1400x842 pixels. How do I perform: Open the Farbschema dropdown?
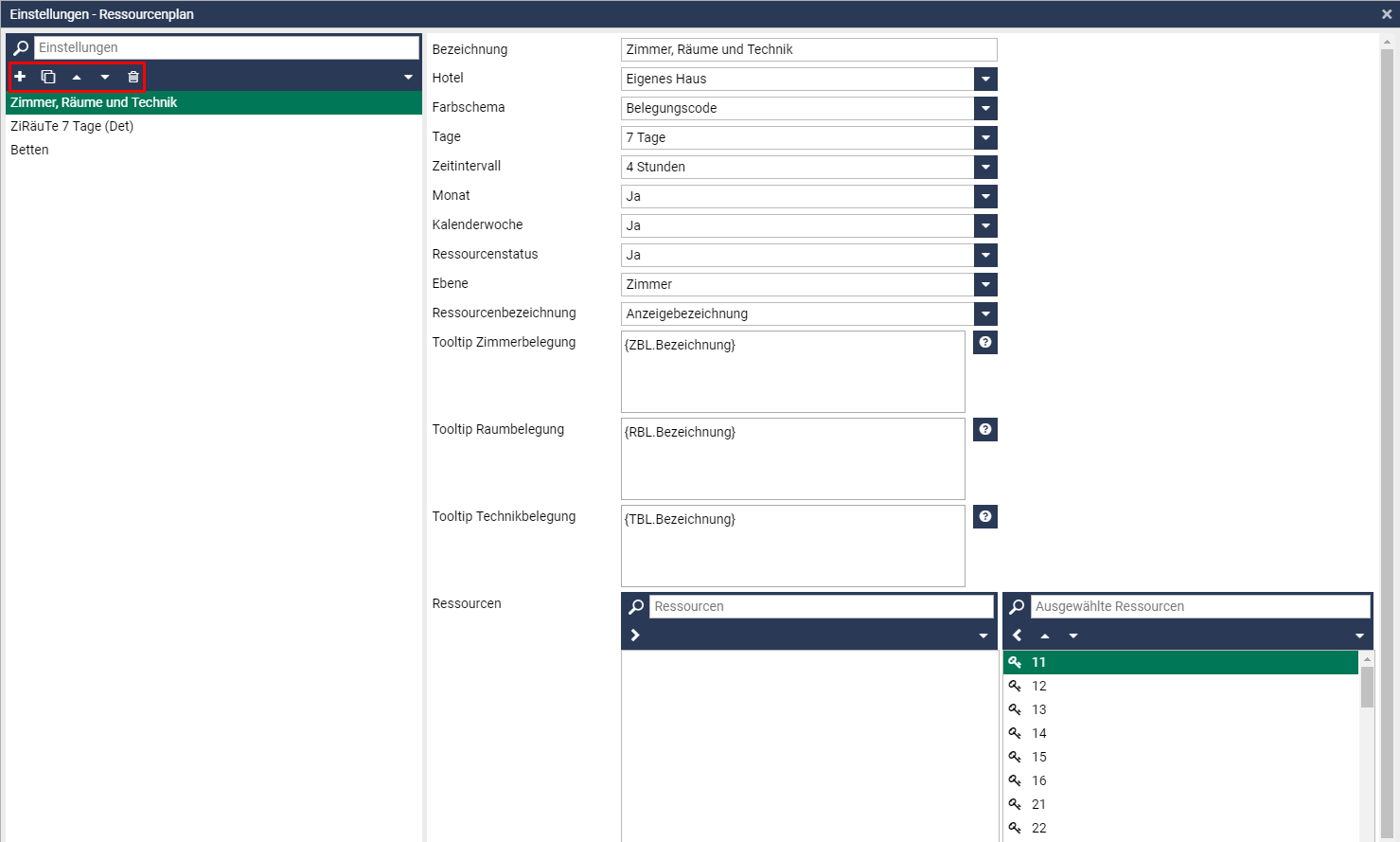pyautogui.click(x=985, y=108)
